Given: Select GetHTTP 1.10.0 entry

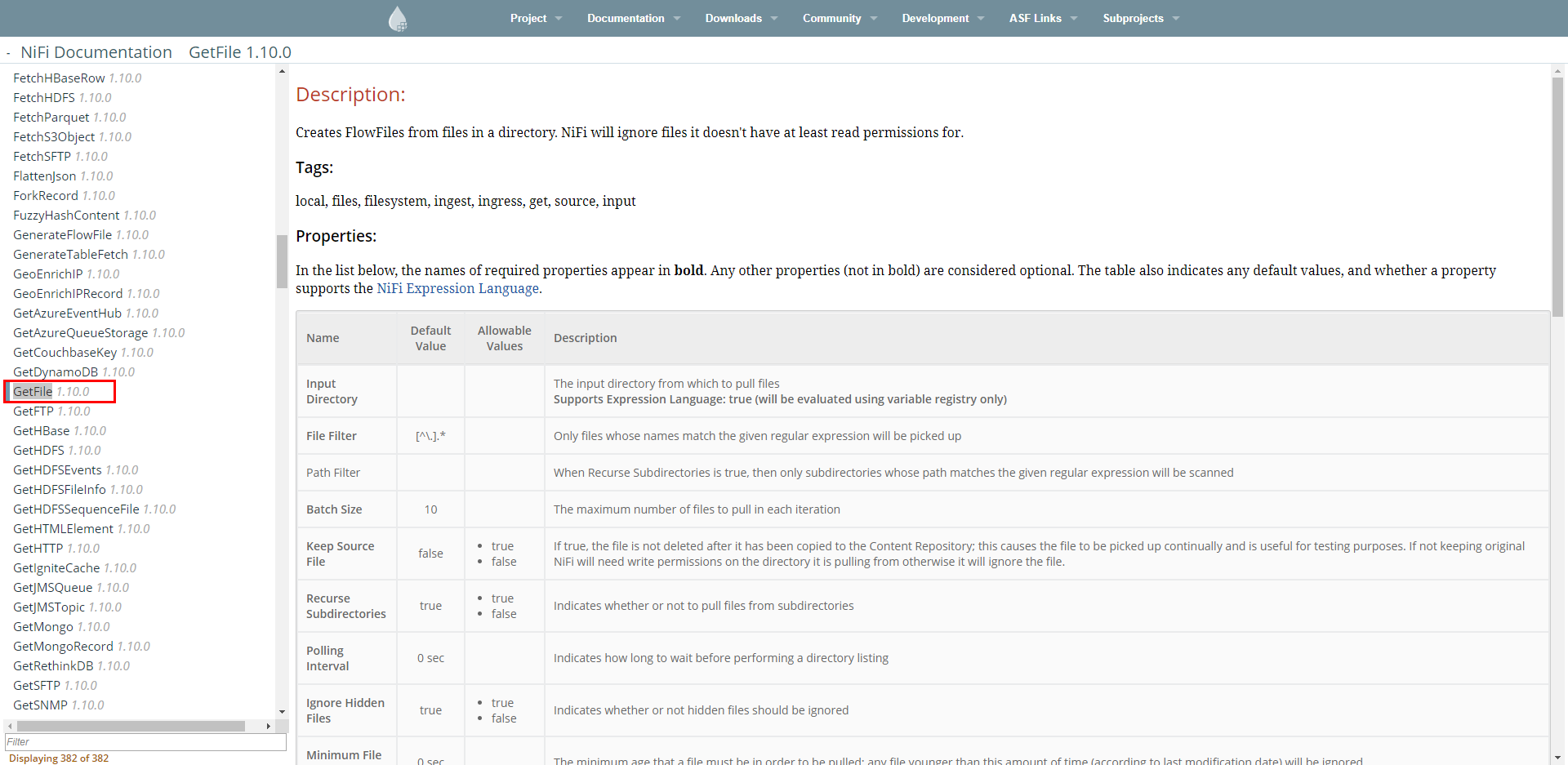Looking at the screenshot, I should click(x=56, y=549).
